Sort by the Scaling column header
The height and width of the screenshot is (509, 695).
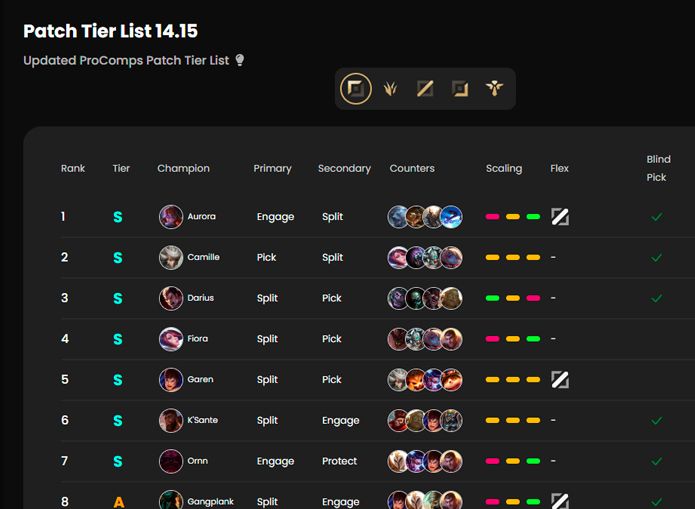point(504,169)
